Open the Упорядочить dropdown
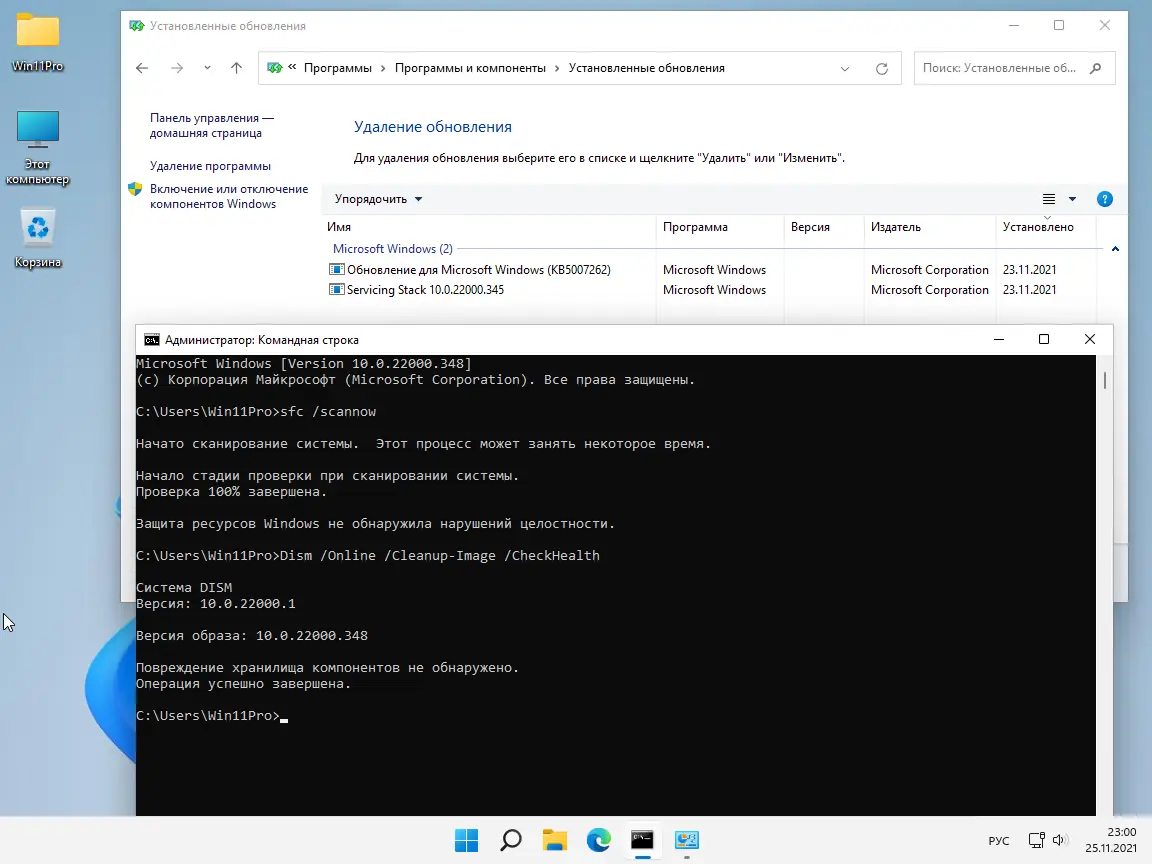1152x864 pixels. point(378,199)
